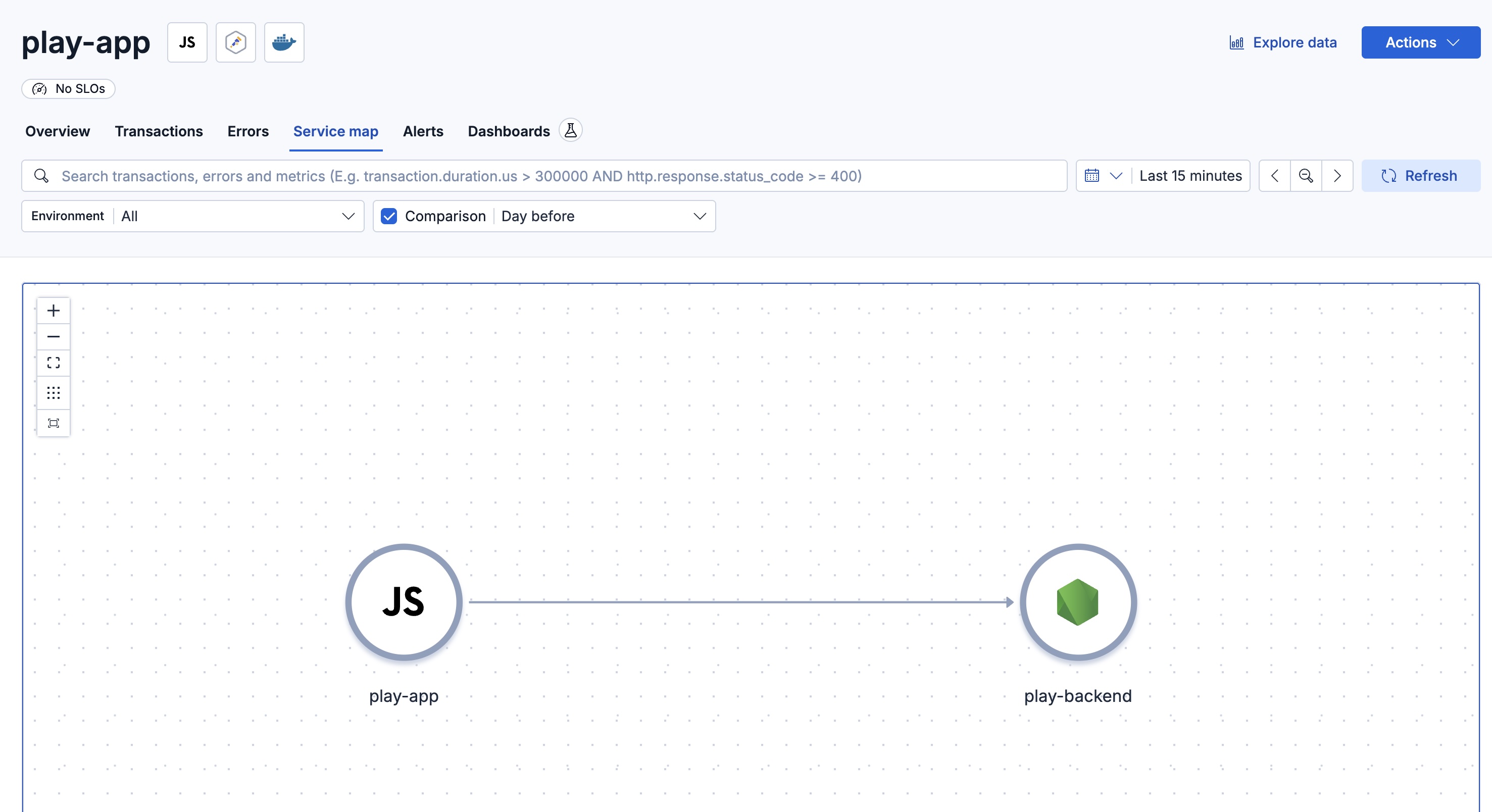
Task: Click the Docker whale badge icon
Action: pyautogui.click(x=284, y=42)
